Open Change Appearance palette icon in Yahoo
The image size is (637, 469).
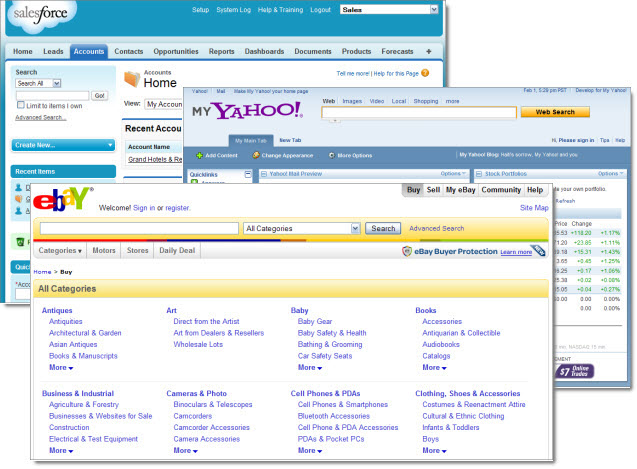(256, 155)
